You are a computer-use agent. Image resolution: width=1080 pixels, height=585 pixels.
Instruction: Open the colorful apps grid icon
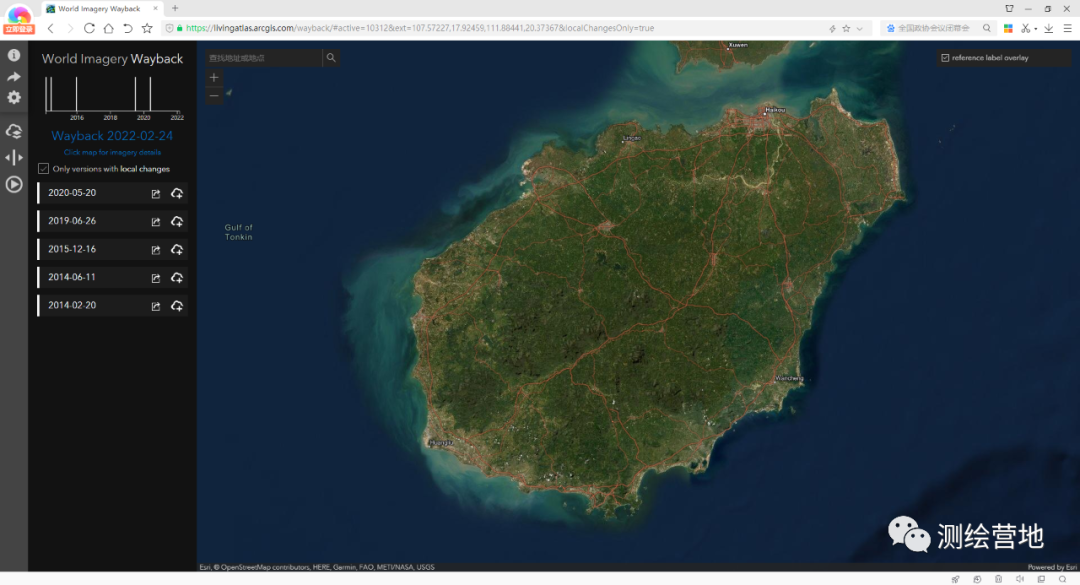click(x=1008, y=28)
